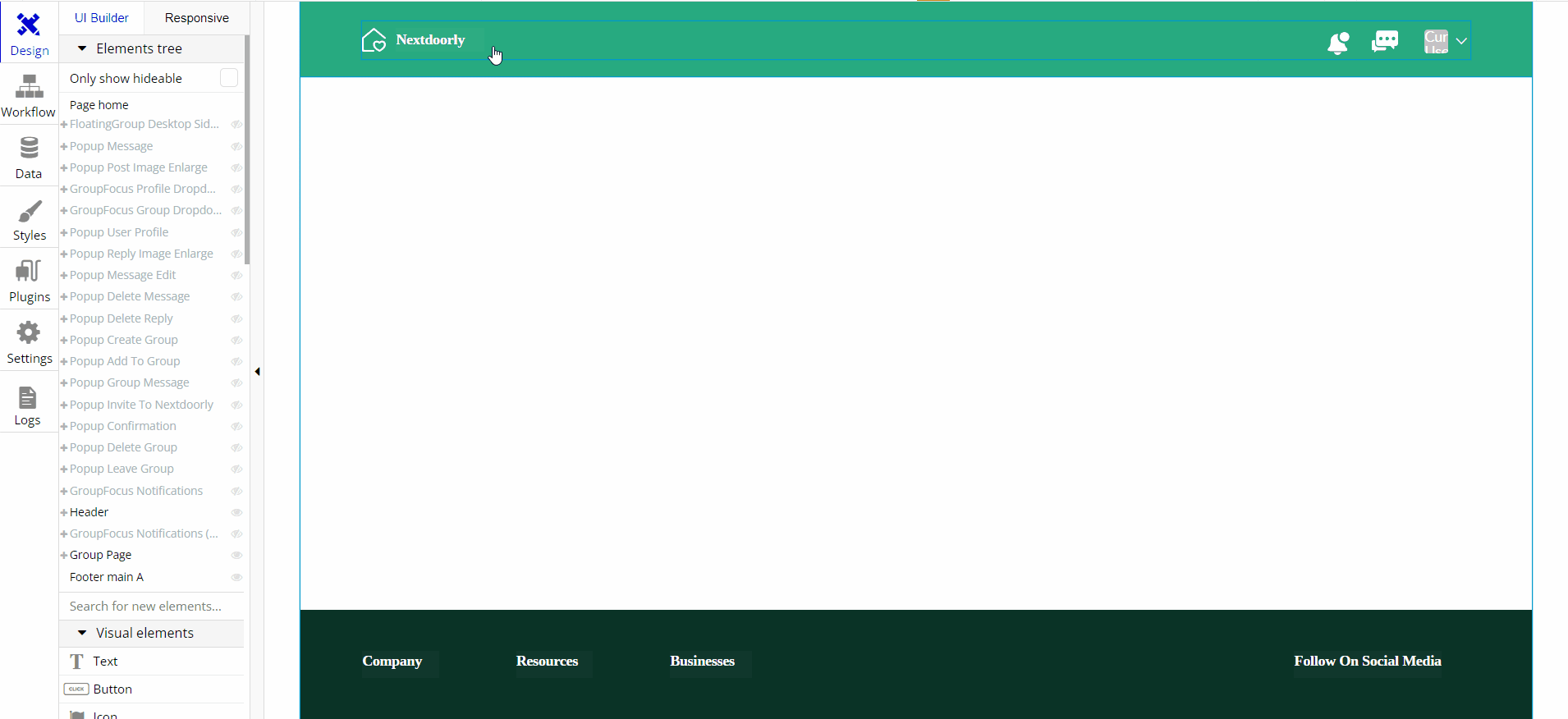Collapse the Elements tree section
Image resolution: width=1568 pixels, height=719 pixels.
[x=82, y=48]
